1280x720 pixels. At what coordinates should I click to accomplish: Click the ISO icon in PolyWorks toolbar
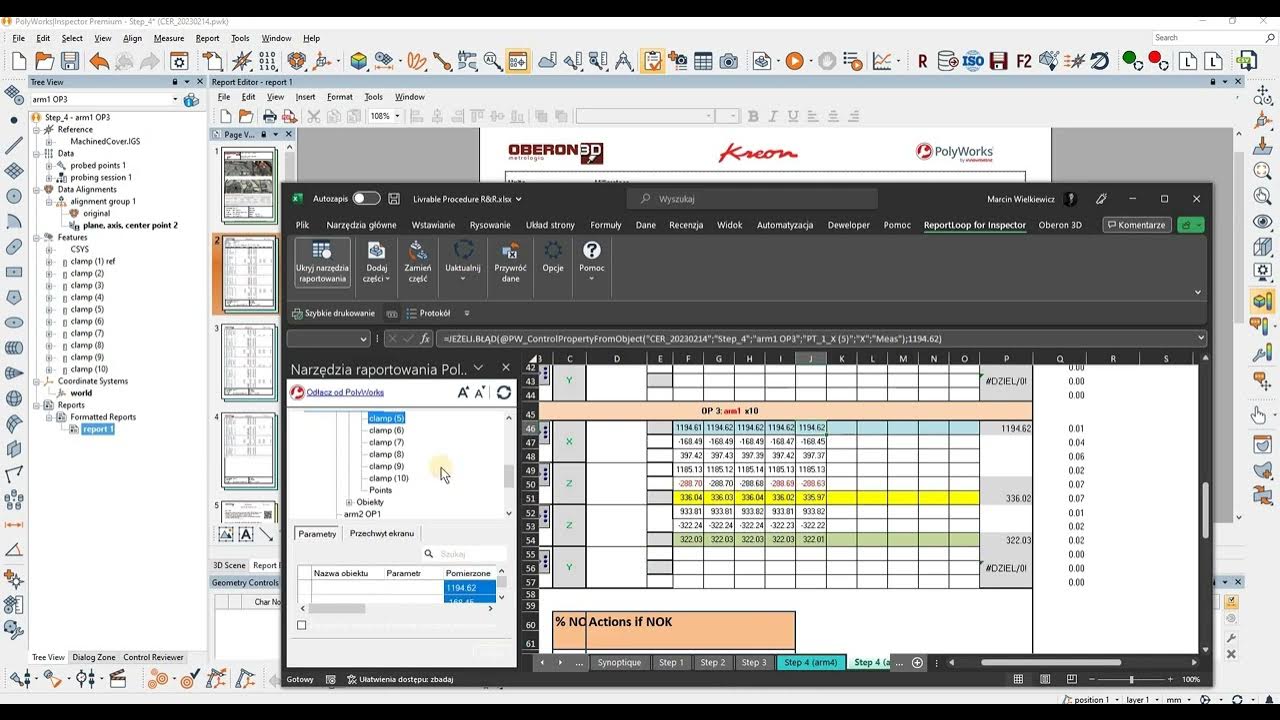click(x=973, y=61)
